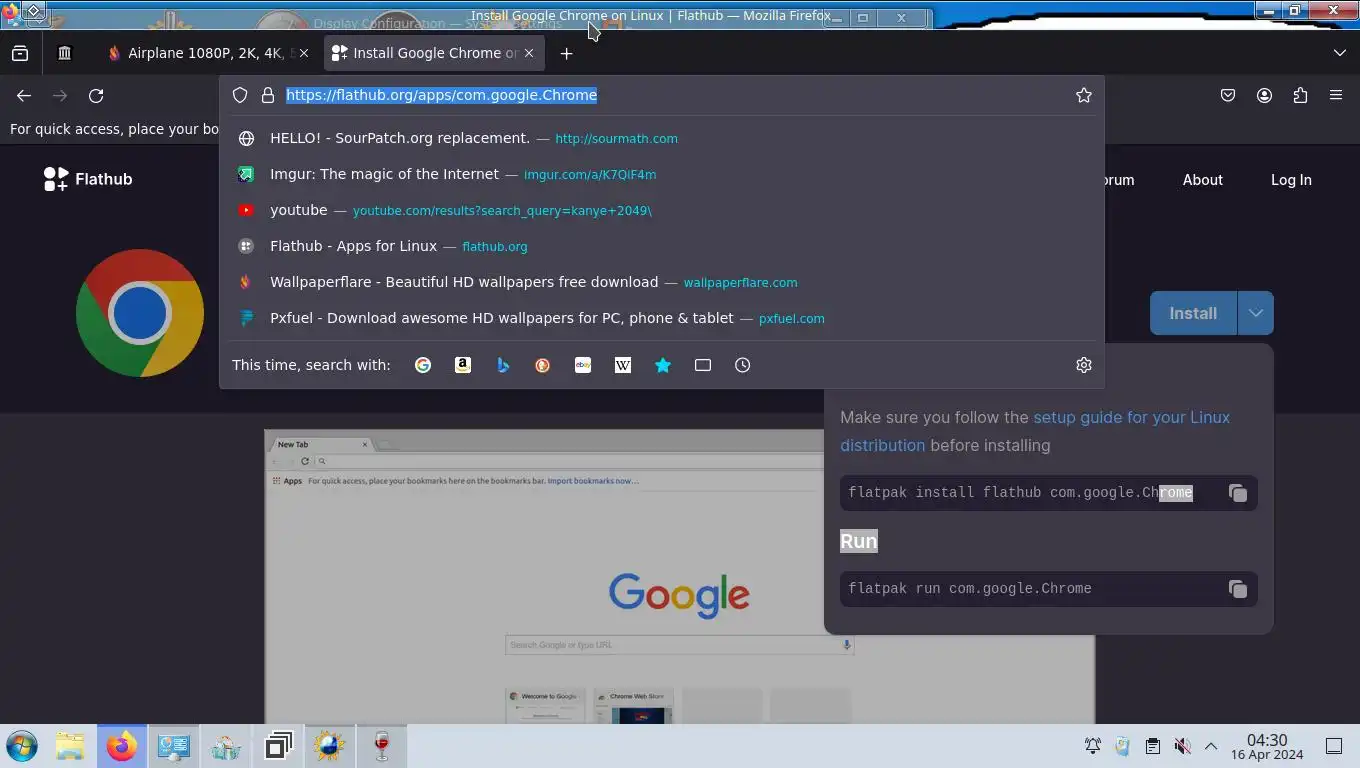1360x768 pixels.
Task: Click the browser Back arrow
Action: 24,96
